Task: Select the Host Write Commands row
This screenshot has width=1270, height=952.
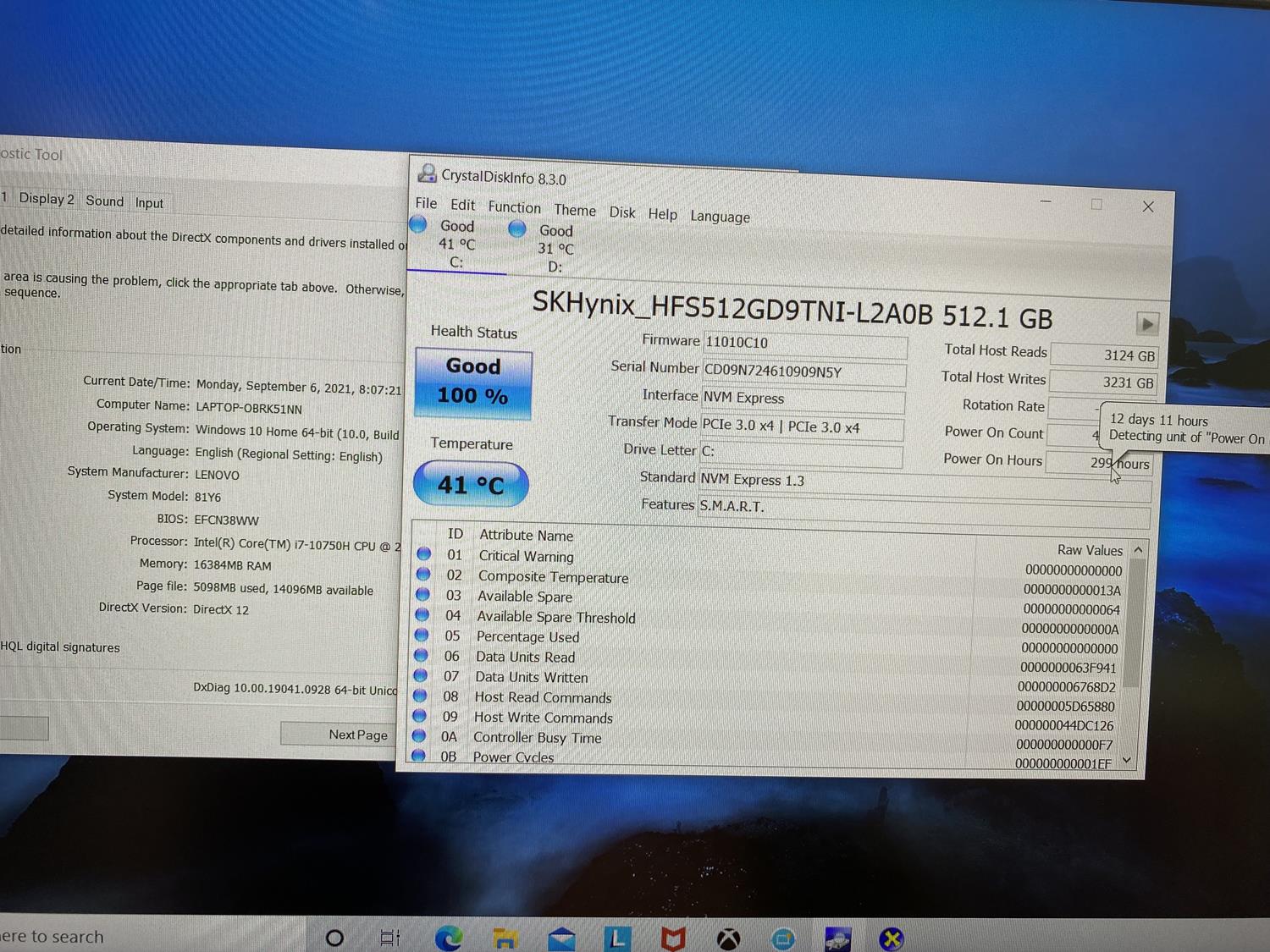Action: (763, 721)
